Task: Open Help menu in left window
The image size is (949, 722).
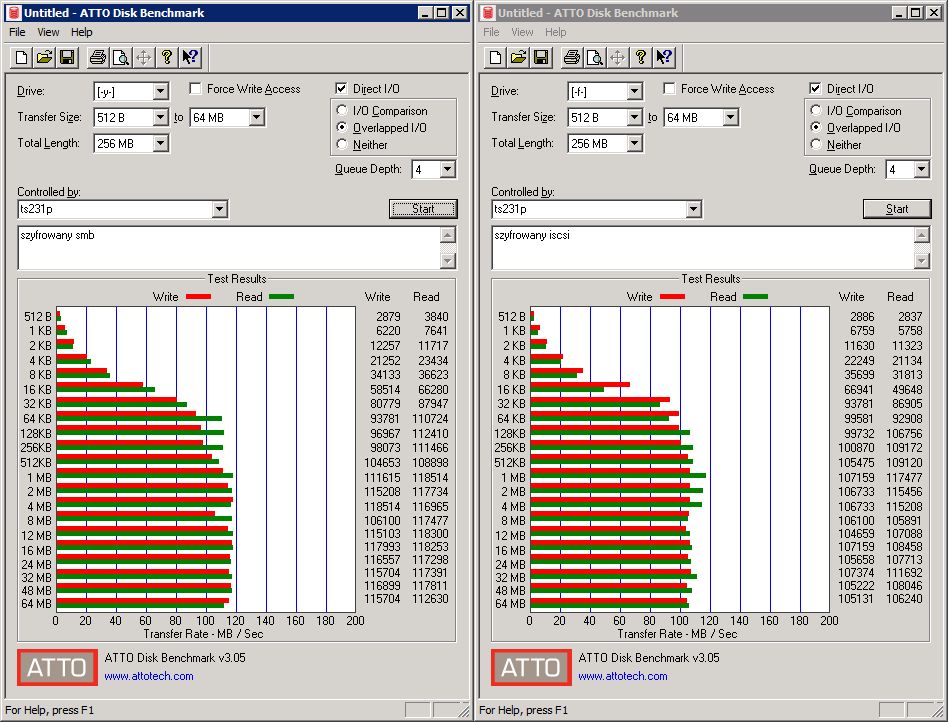Action: [x=82, y=32]
